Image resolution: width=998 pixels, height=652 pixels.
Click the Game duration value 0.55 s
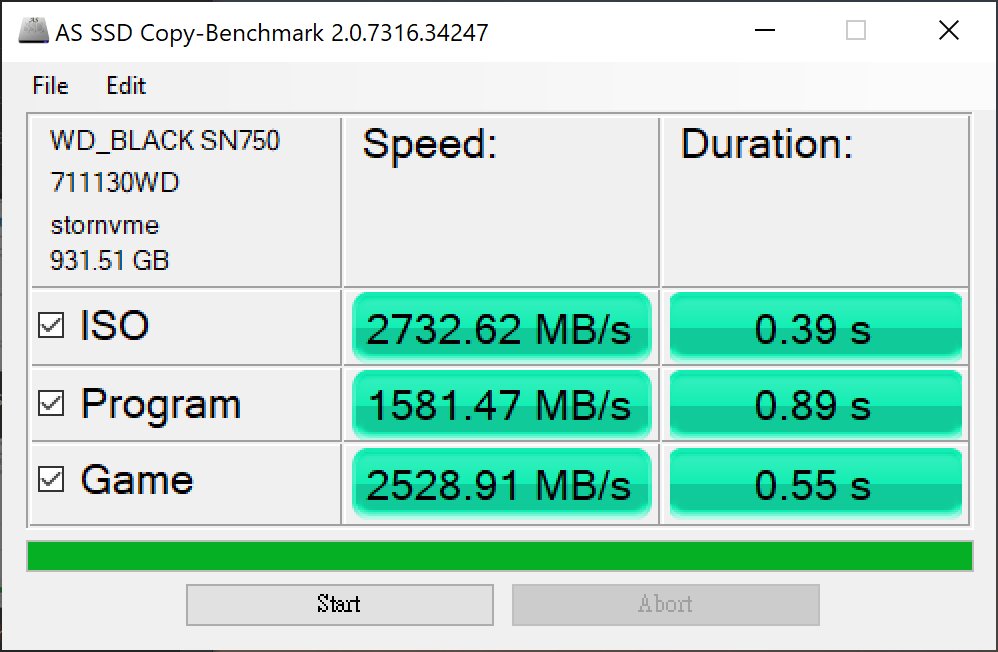tap(814, 482)
